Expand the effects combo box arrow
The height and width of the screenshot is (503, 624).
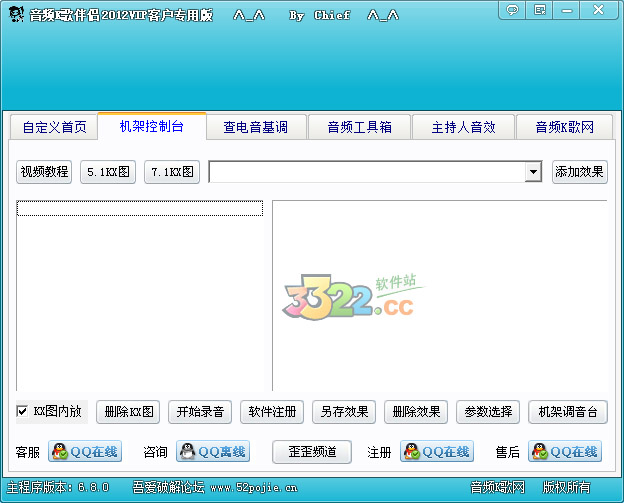tap(533, 172)
